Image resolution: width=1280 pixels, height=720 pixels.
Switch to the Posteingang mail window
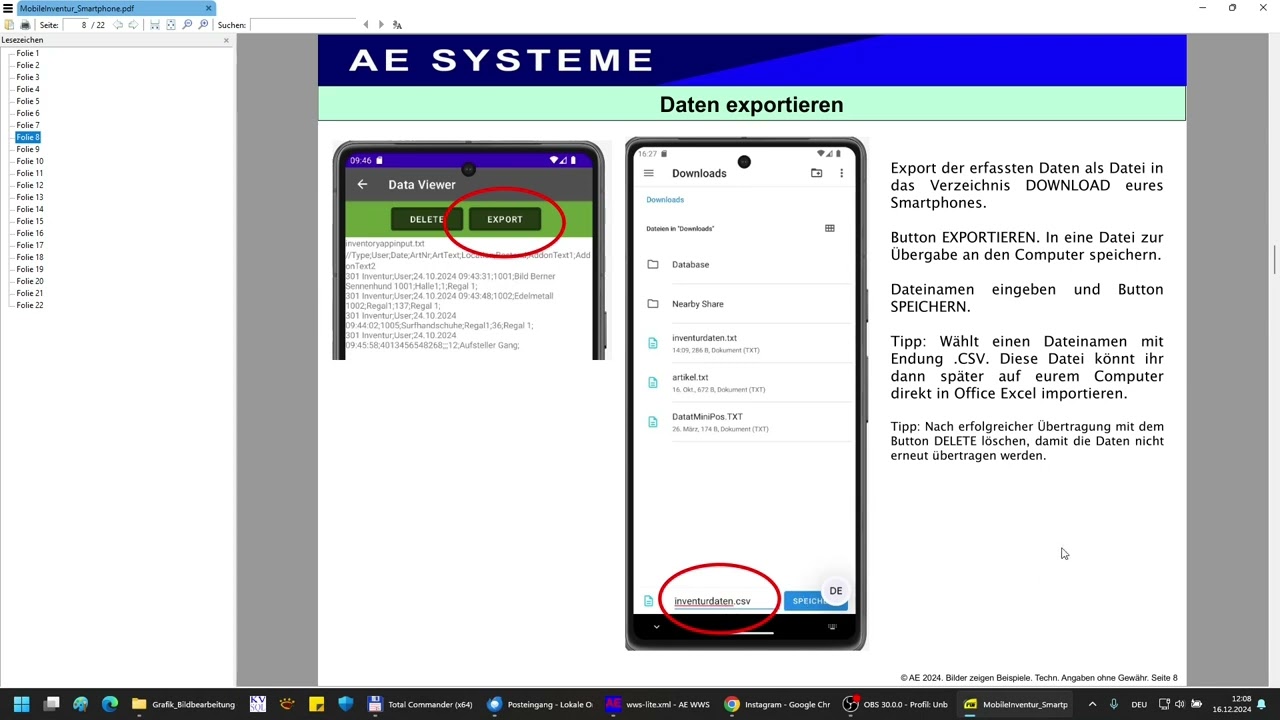(x=540, y=704)
